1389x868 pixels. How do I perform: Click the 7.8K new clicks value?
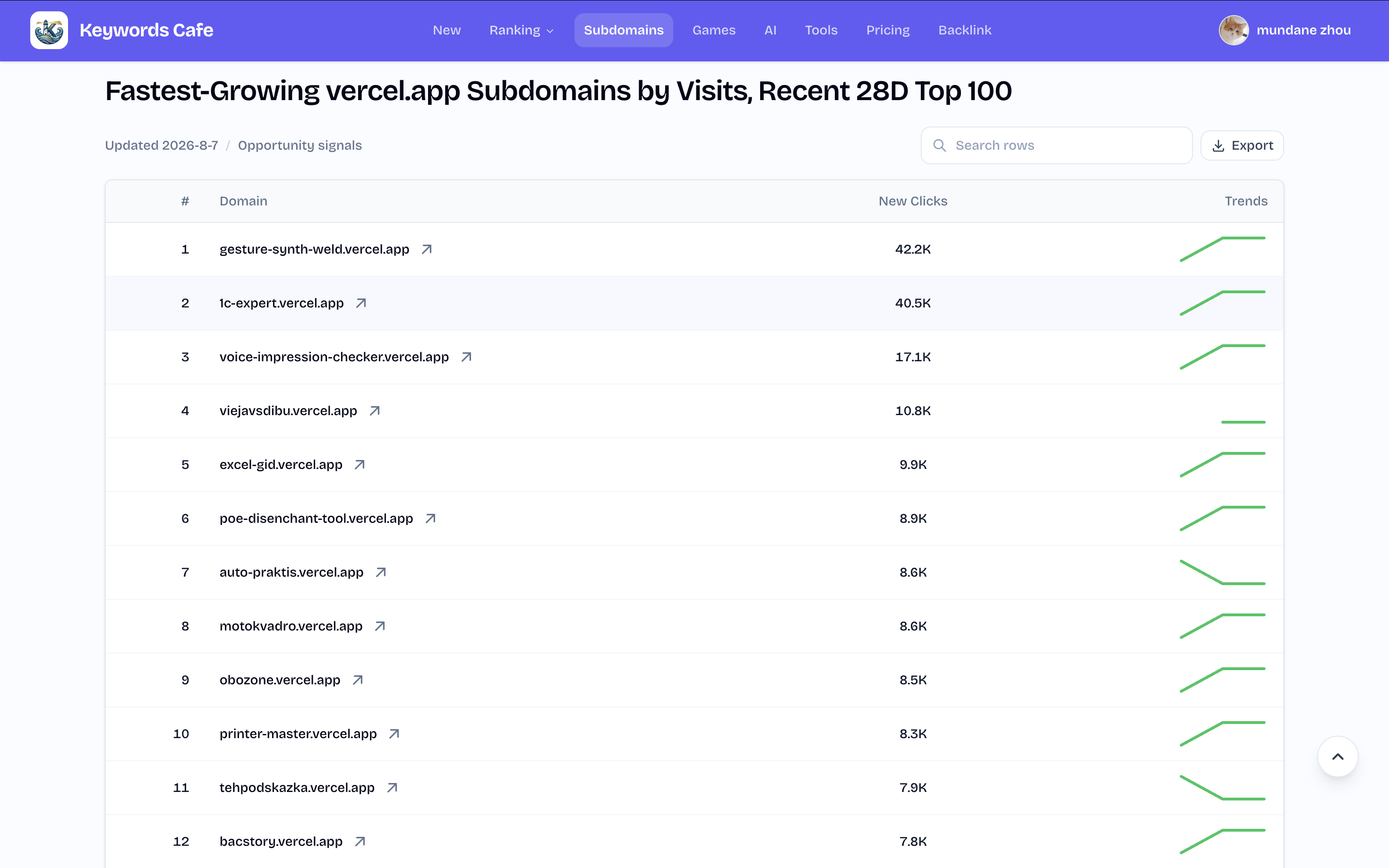[x=913, y=842]
